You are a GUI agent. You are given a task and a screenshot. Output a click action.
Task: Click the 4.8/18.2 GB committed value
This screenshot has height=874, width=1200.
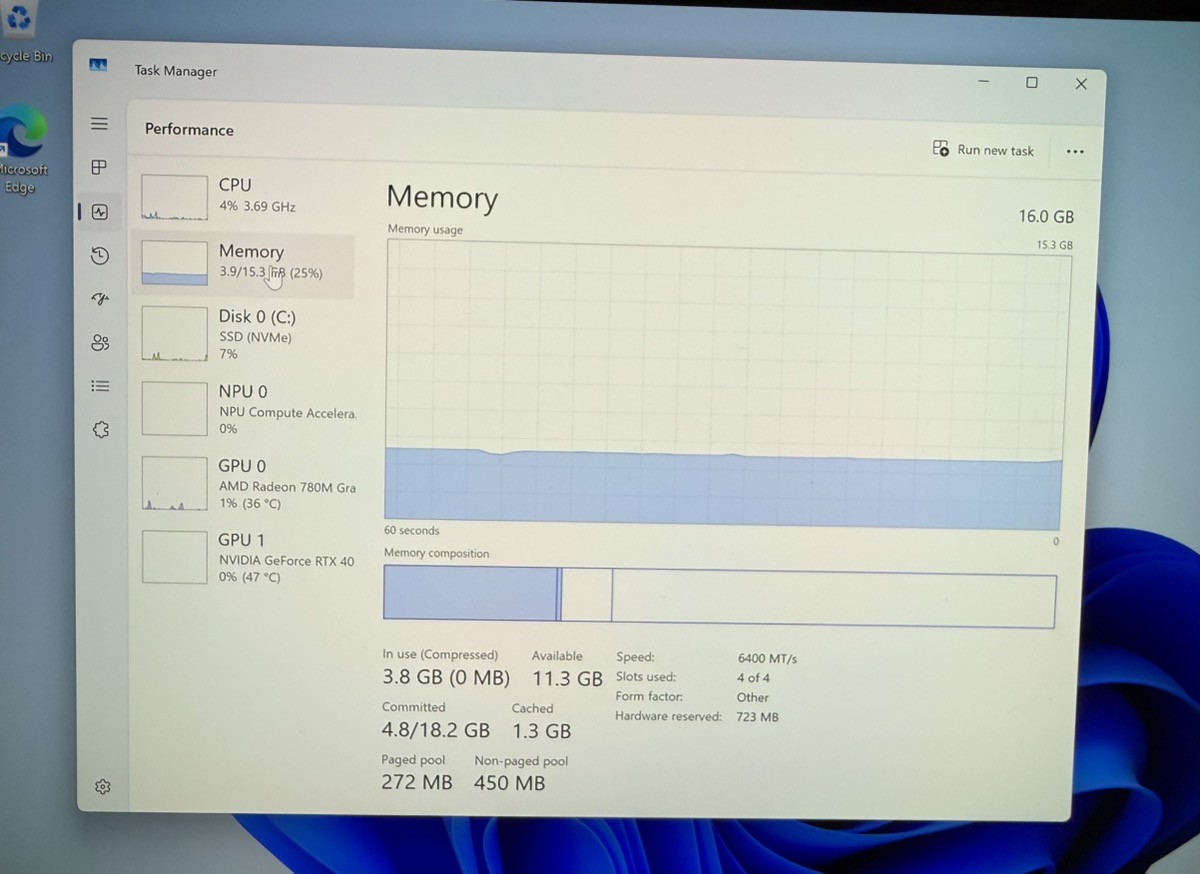tap(436, 730)
